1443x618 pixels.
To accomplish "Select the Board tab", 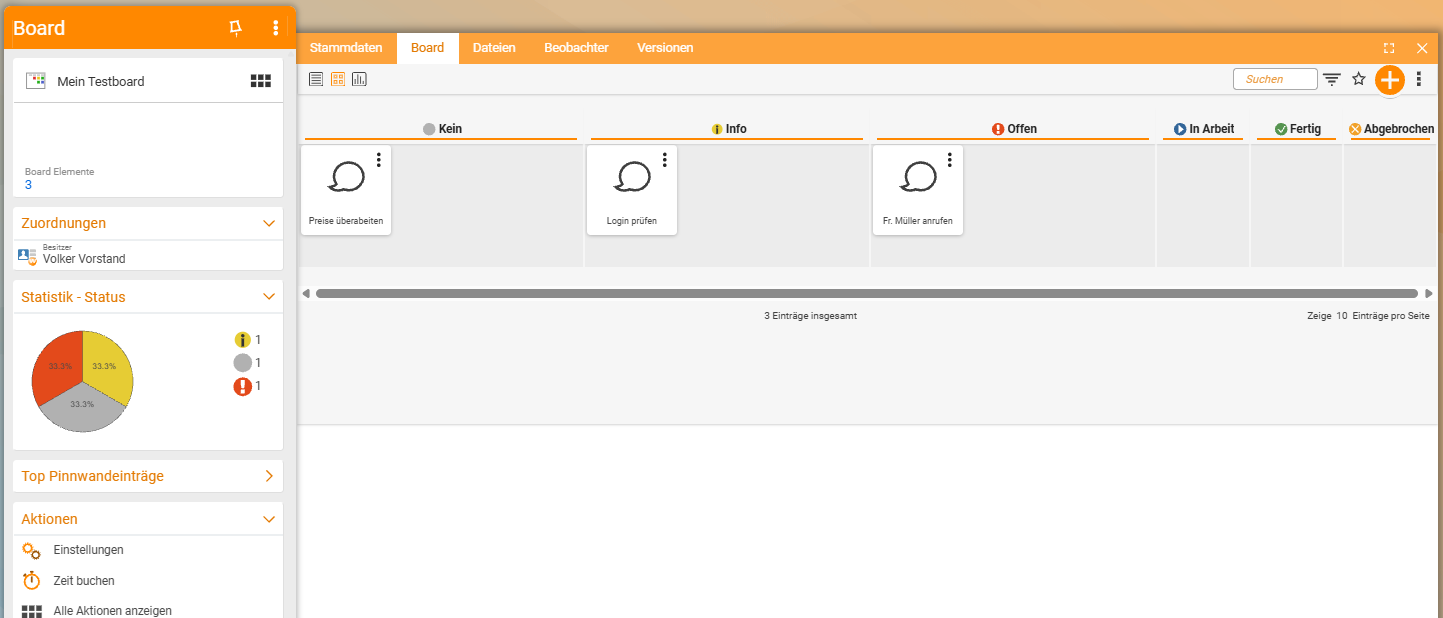I will [x=428, y=48].
